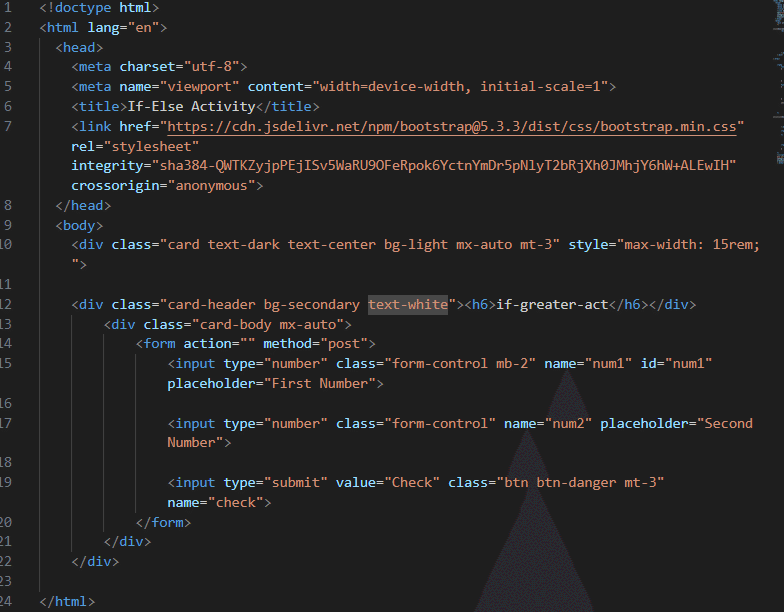Click line number 24 in gutter
Viewport: 784px width, 612px height.
[6, 601]
